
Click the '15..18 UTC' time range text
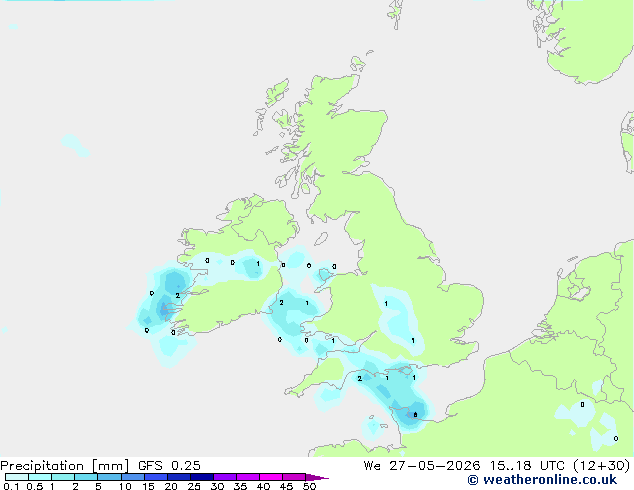pyautogui.click(x=526, y=466)
